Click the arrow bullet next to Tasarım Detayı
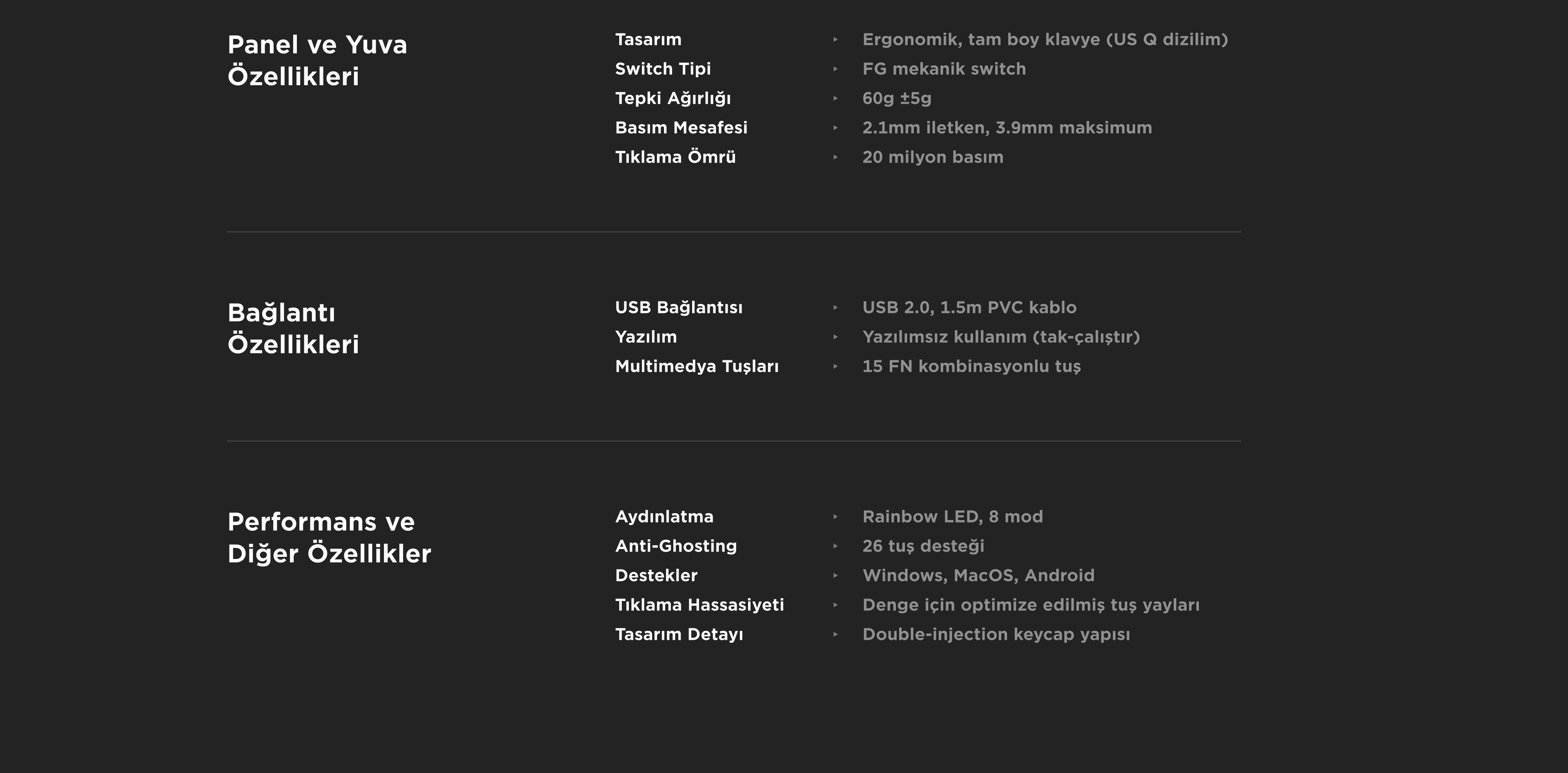This screenshot has width=1568, height=773. pos(835,634)
